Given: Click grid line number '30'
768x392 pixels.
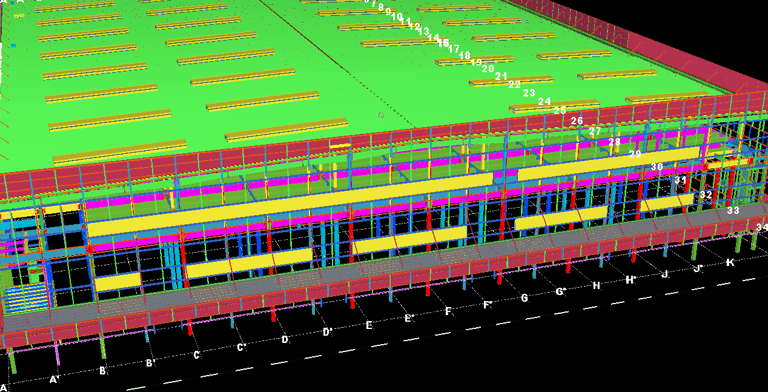Looking at the screenshot, I should [x=657, y=167].
